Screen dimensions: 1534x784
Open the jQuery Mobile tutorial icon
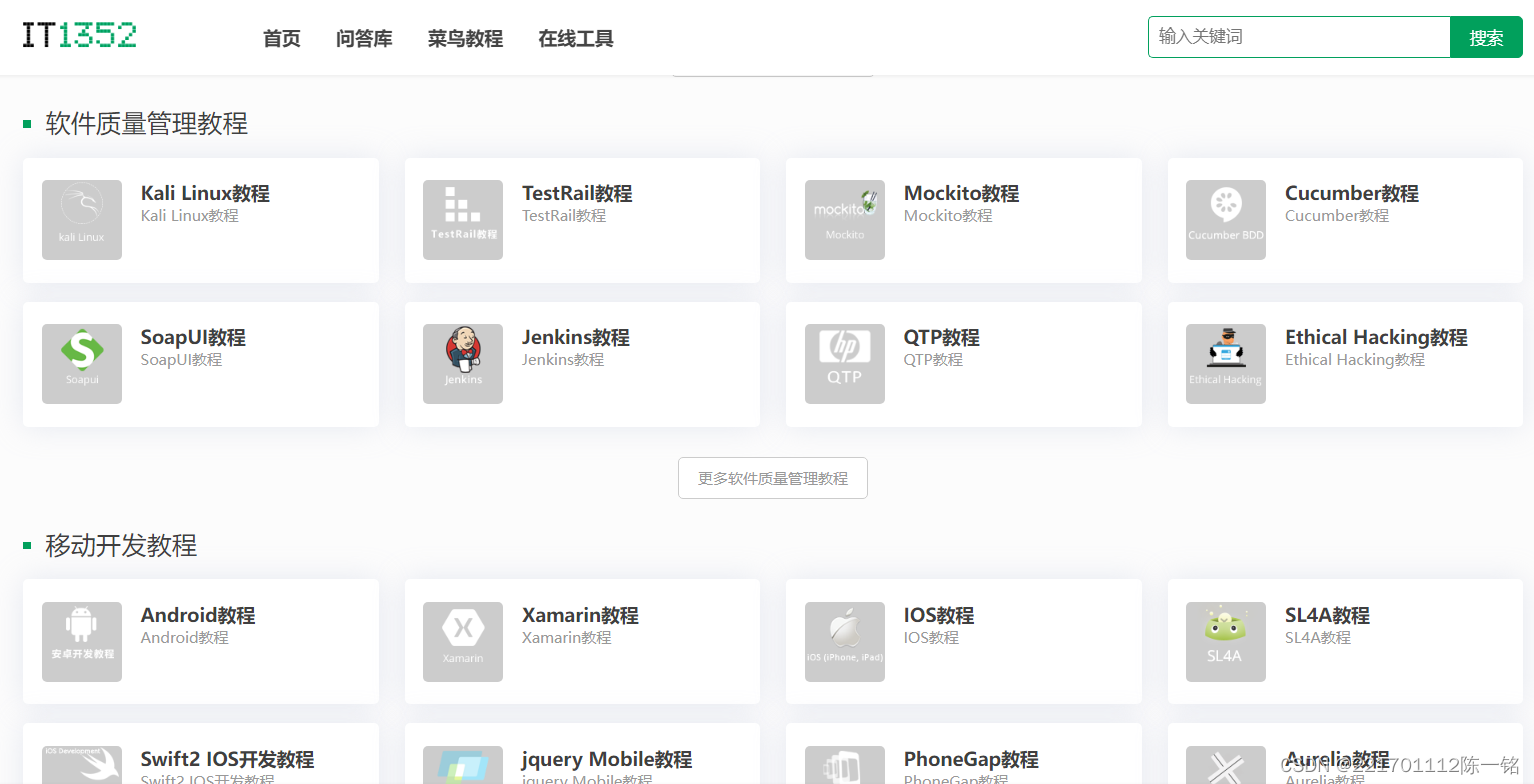pos(463,765)
